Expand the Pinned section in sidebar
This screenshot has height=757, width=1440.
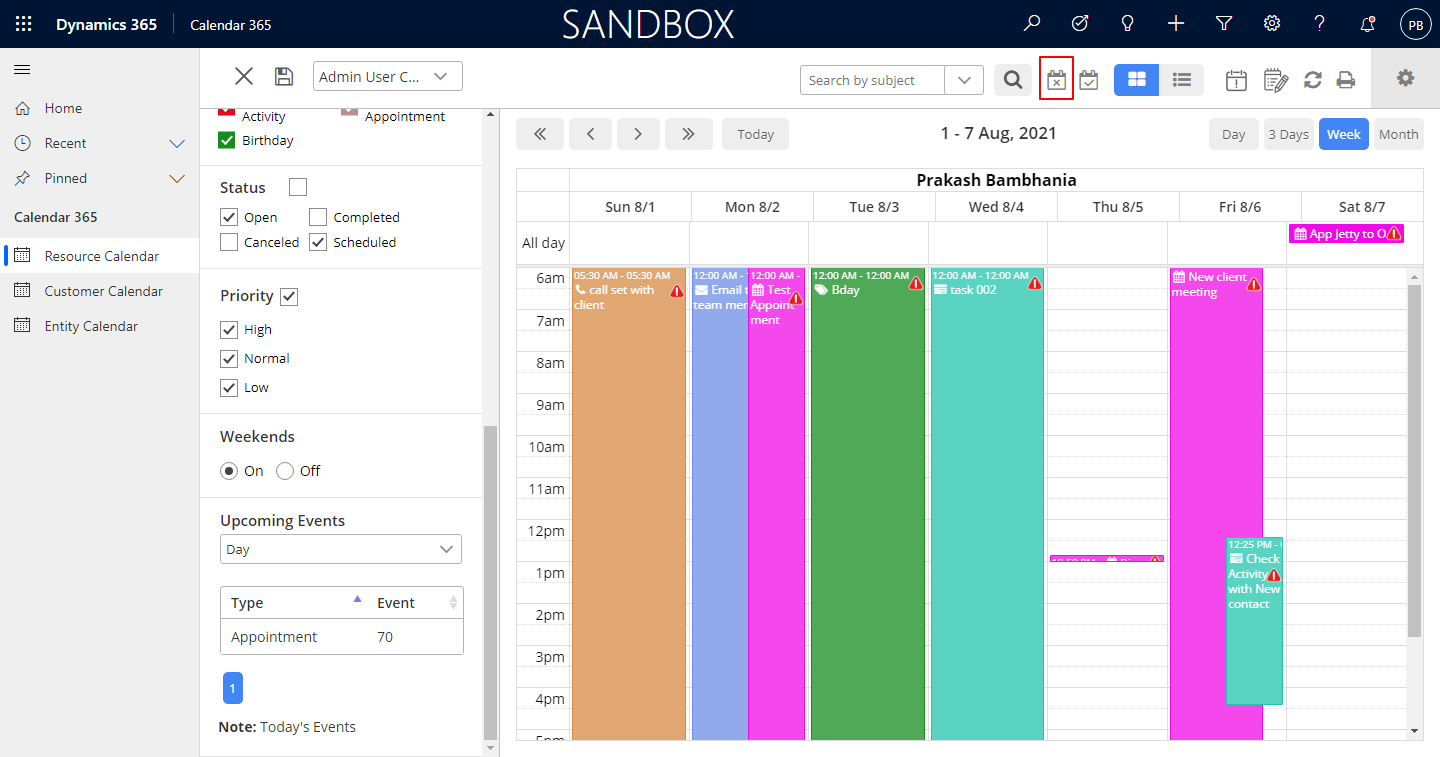[177, 178]
